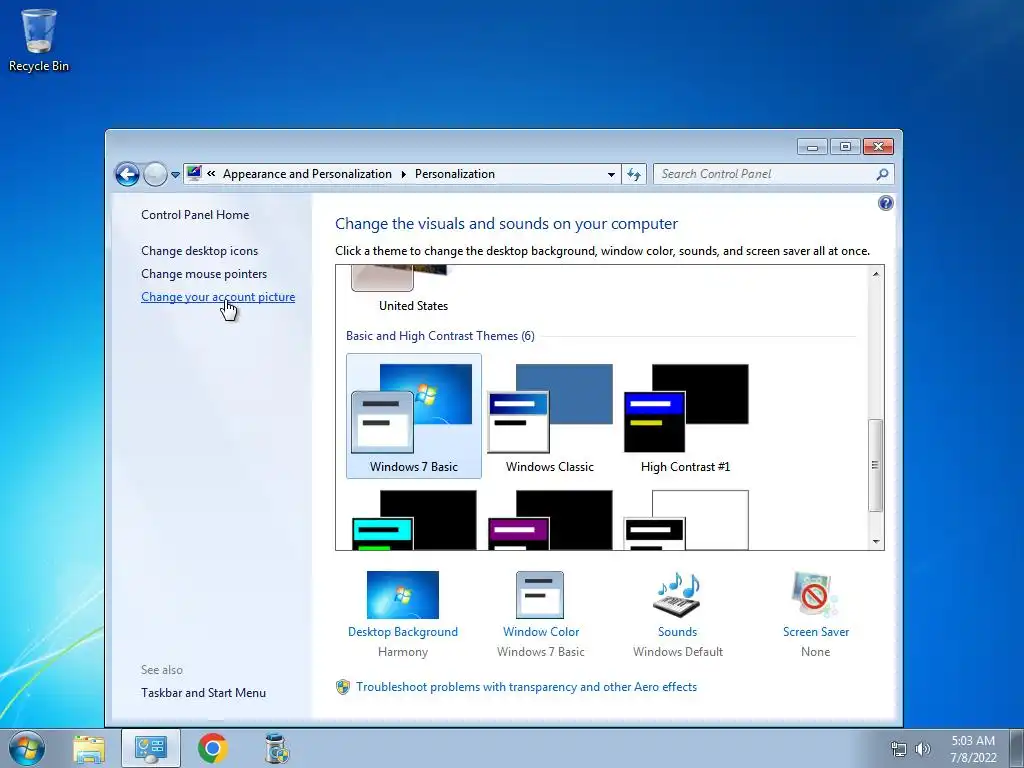Open the recent pages dropdown arrow

click(x=175, y=175)
